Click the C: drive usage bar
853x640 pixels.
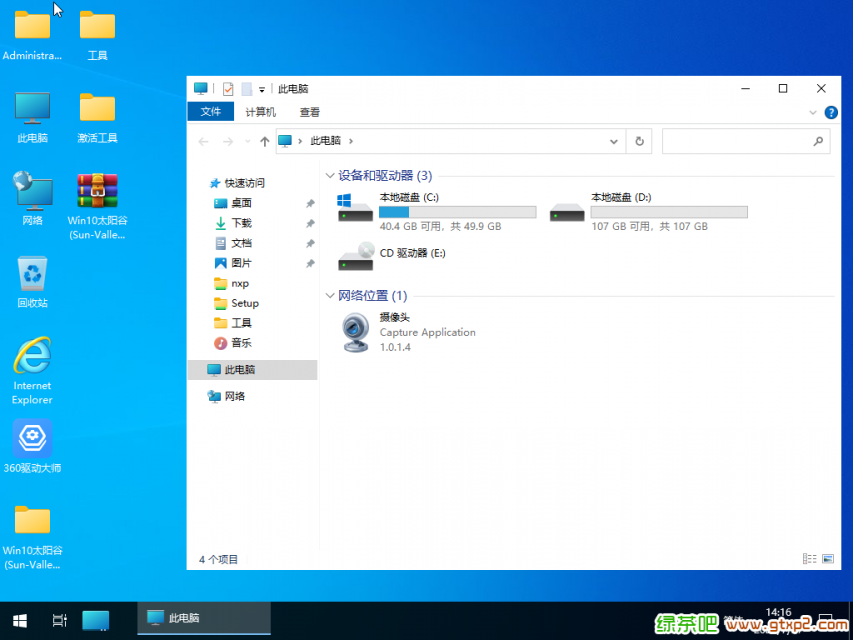(458, 212)
